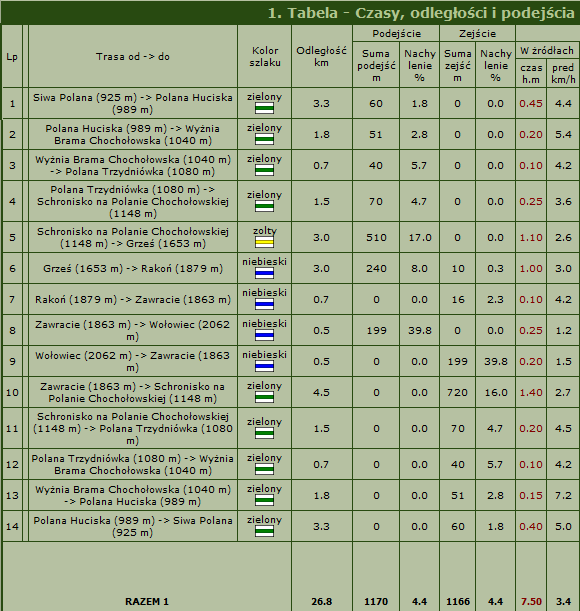Click the 'Trasa od -> do' column header
580x611 pixels.
point(133,57)
